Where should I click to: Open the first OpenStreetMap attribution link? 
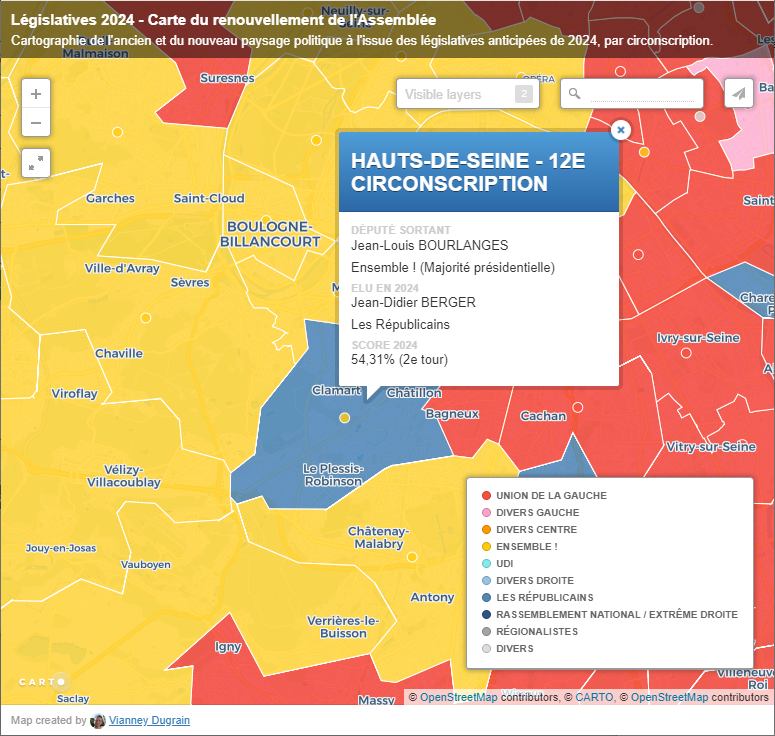(458, 698)
